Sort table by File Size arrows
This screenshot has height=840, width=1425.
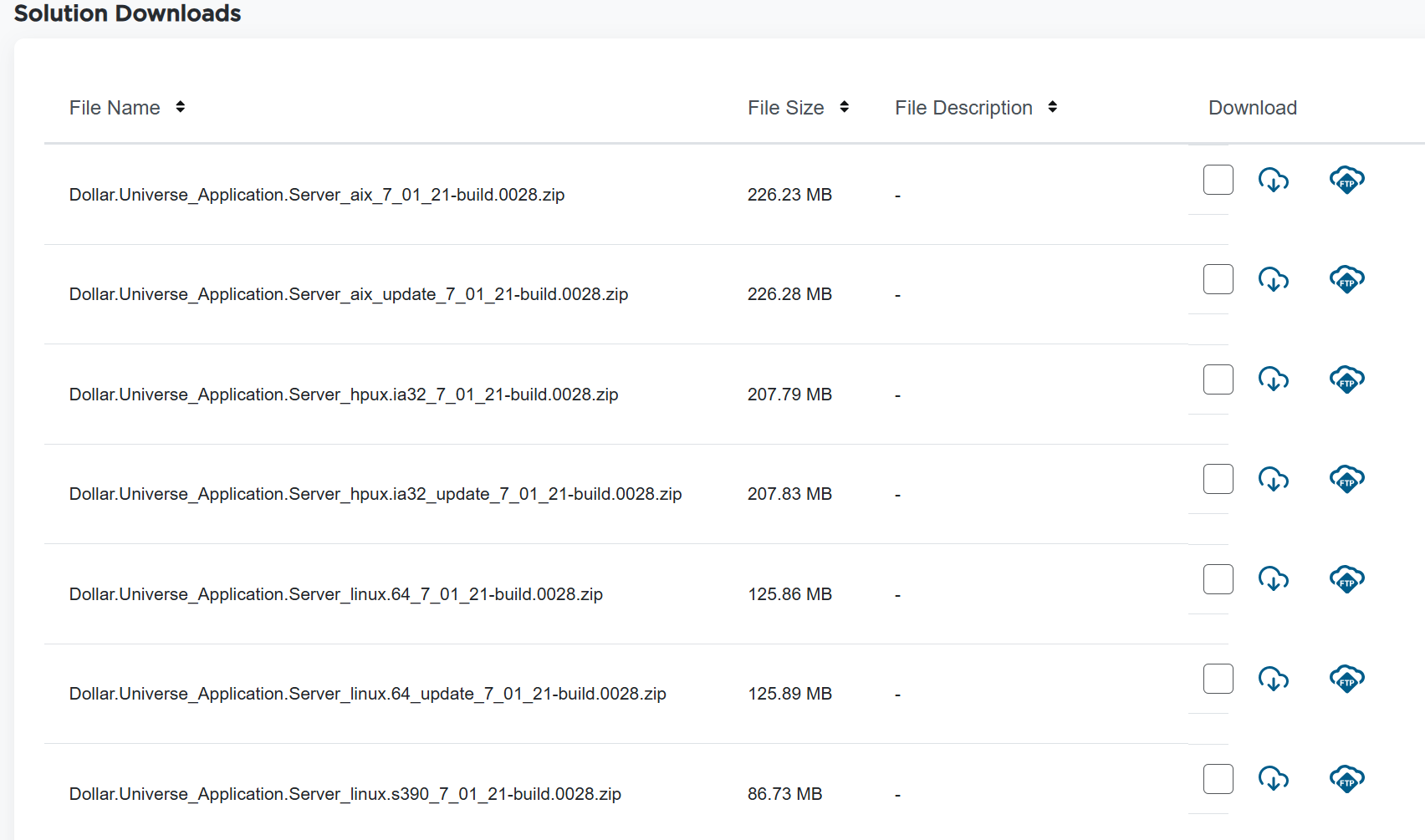coord(844,107)
